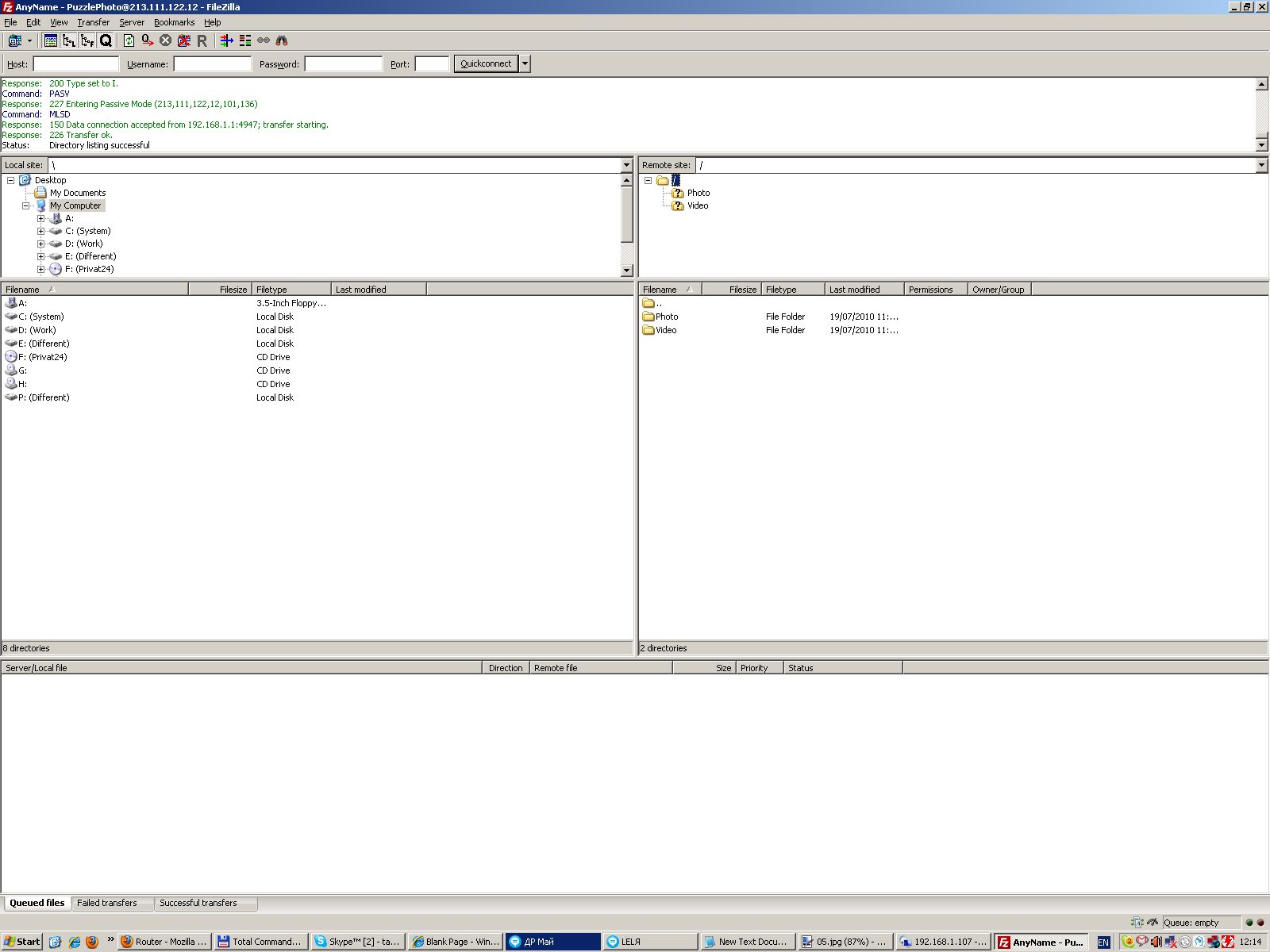Sort remote files by Last modified

(x=864, y=290)
